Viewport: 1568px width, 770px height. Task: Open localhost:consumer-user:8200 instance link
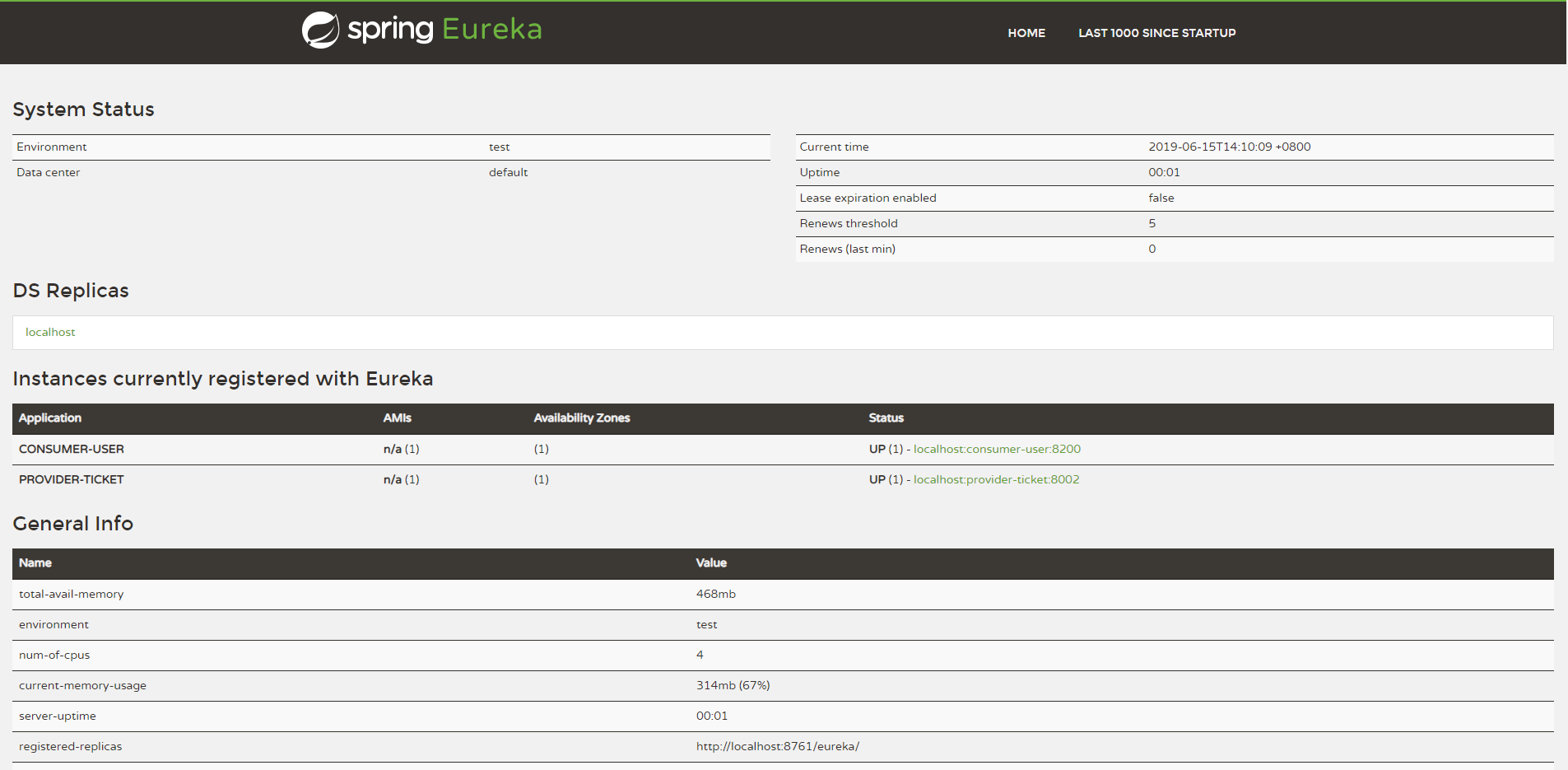(997, 449)
